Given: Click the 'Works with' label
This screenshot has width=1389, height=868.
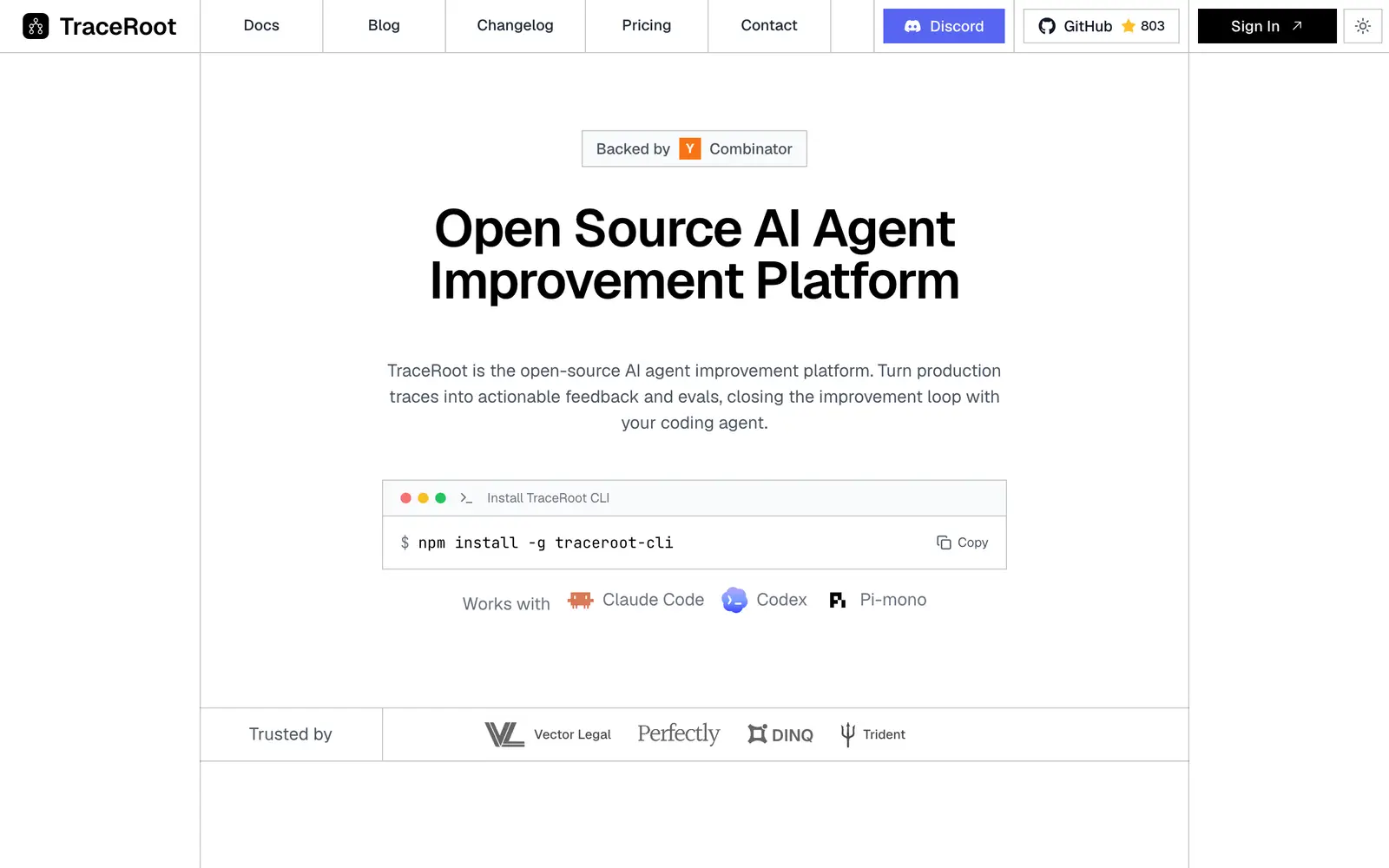Looking at the screenshot, I should (506, 603).
